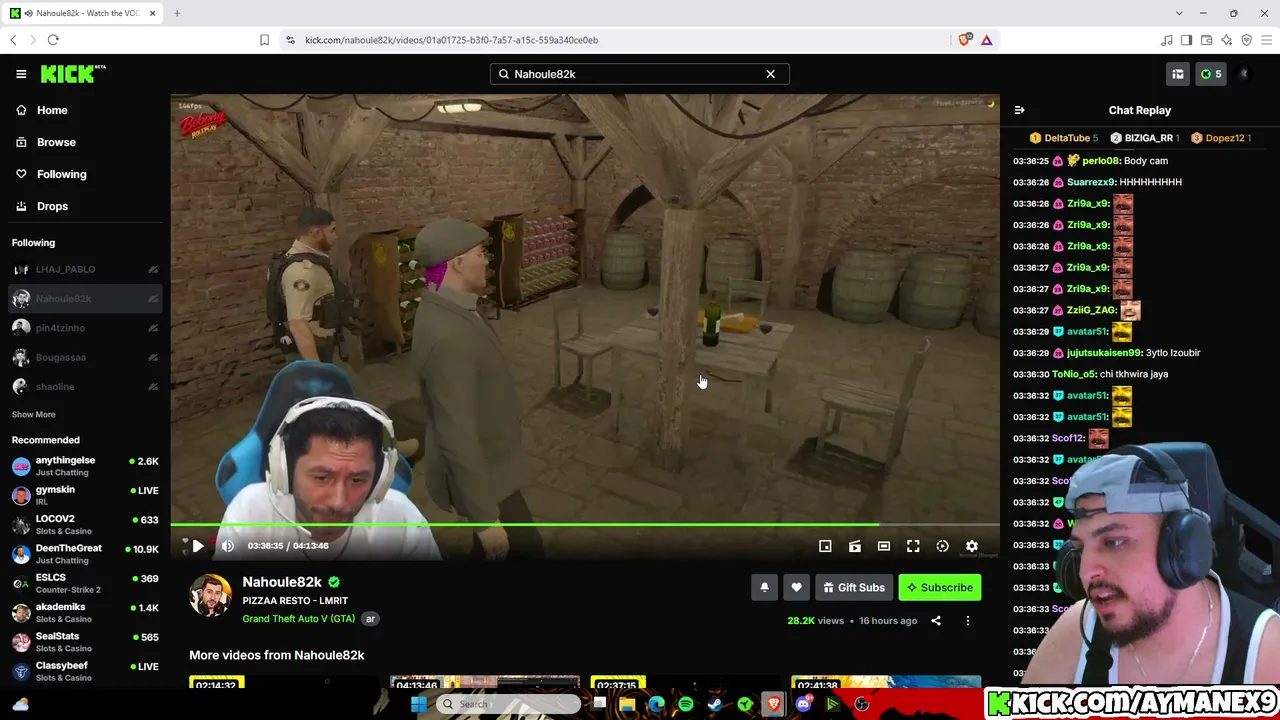Open recommended channel DeenTheGreat

85,554
